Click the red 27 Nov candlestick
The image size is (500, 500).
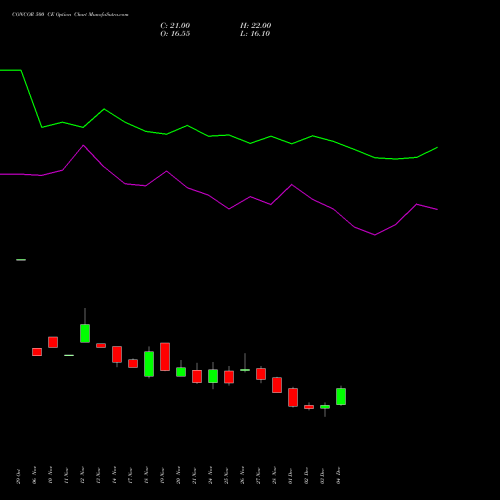[x=261, y=374]
